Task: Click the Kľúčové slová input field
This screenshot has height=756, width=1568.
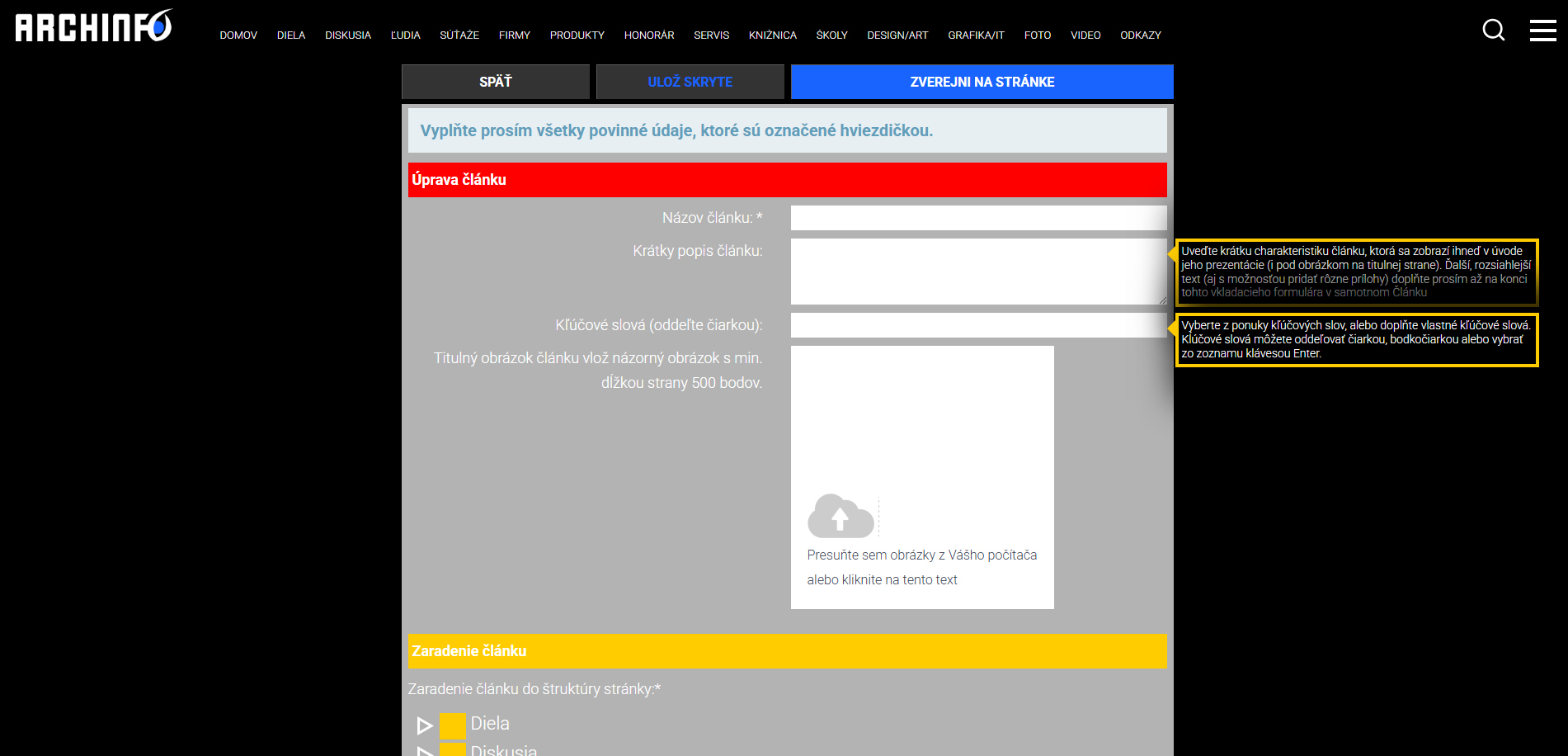Action: (978, 325)
